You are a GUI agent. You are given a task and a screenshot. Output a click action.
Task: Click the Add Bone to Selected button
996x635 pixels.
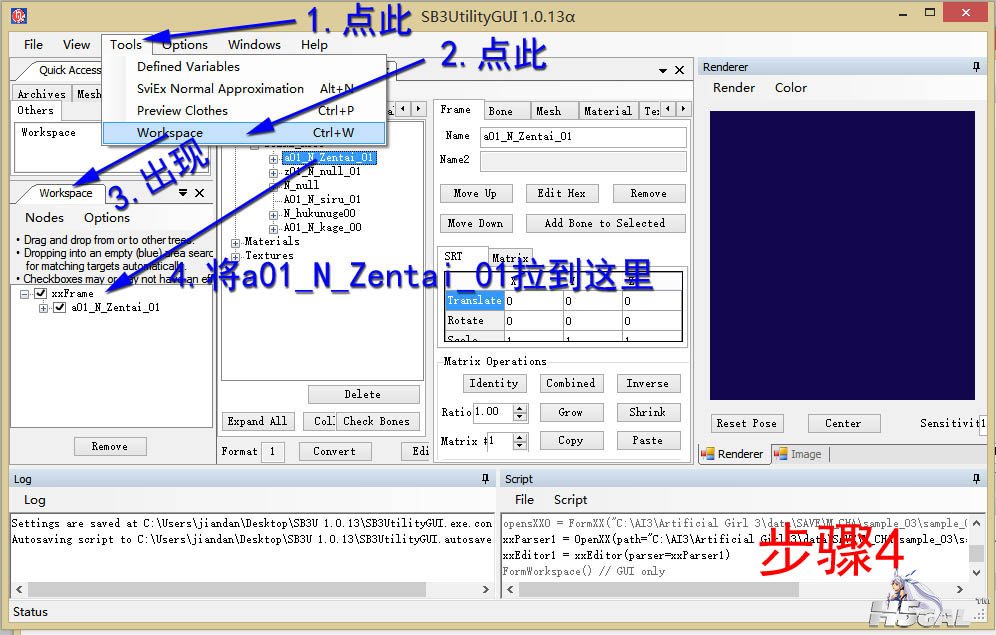[605, 223]
